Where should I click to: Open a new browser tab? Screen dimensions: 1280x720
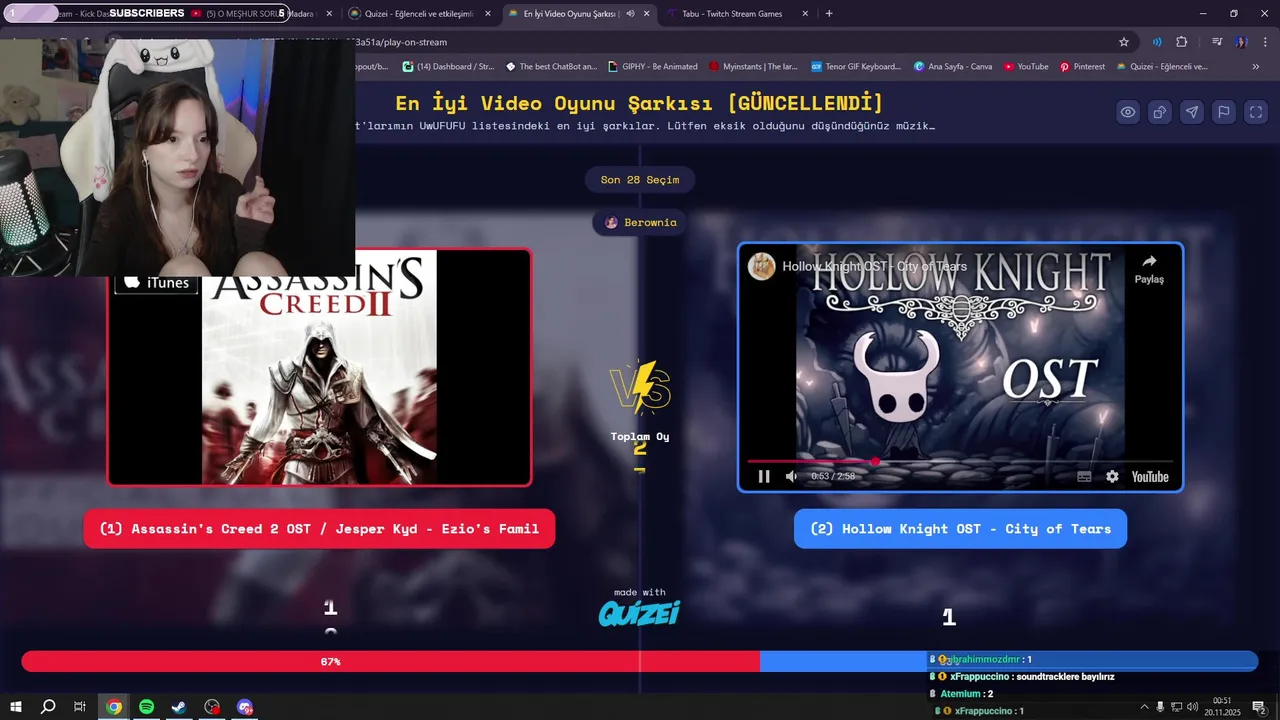pyautogui.click(x=829, y=14)
